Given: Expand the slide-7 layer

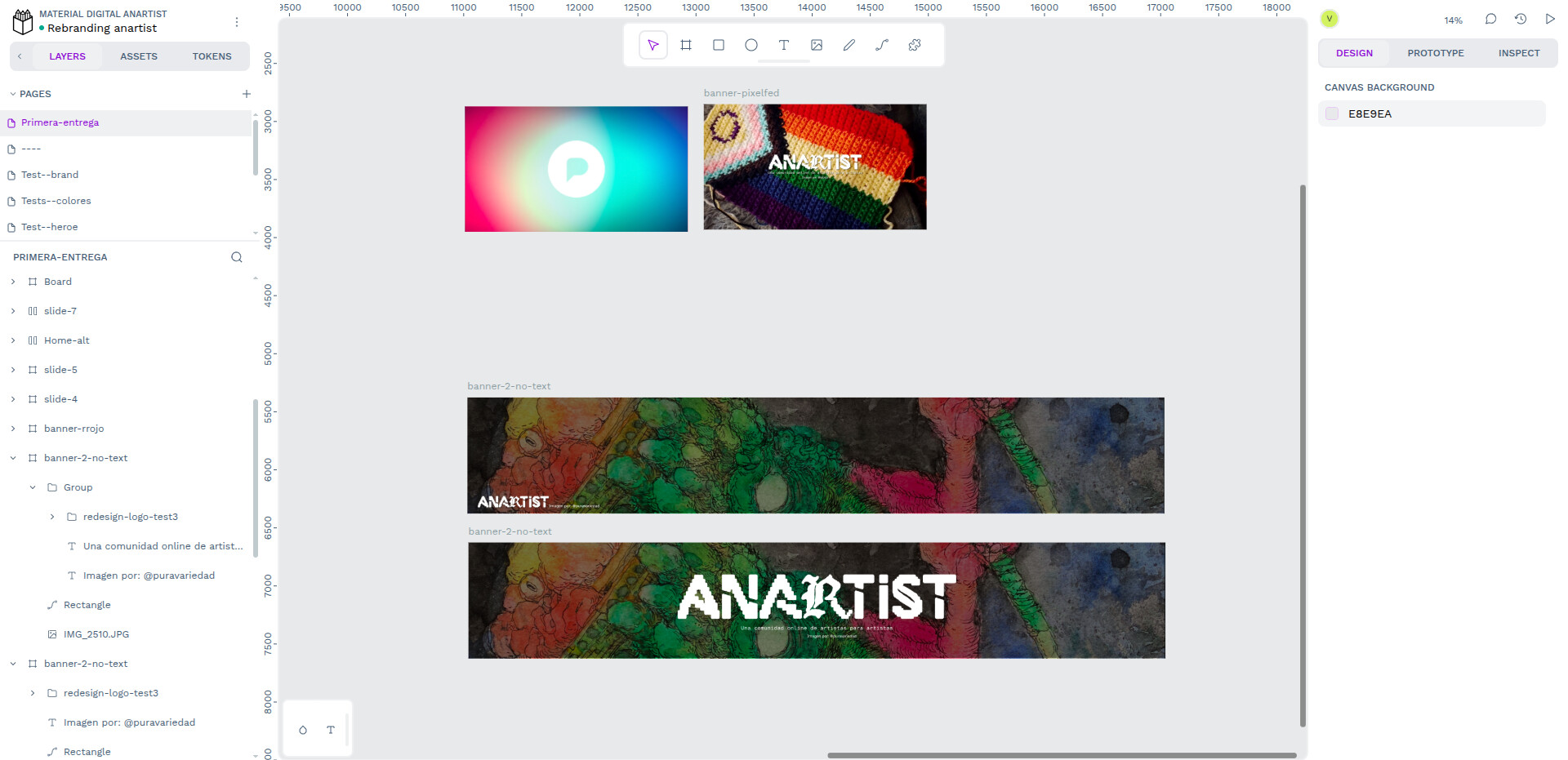Looking at the screenshot, I should pyautogui.click(x=13, y=311).
